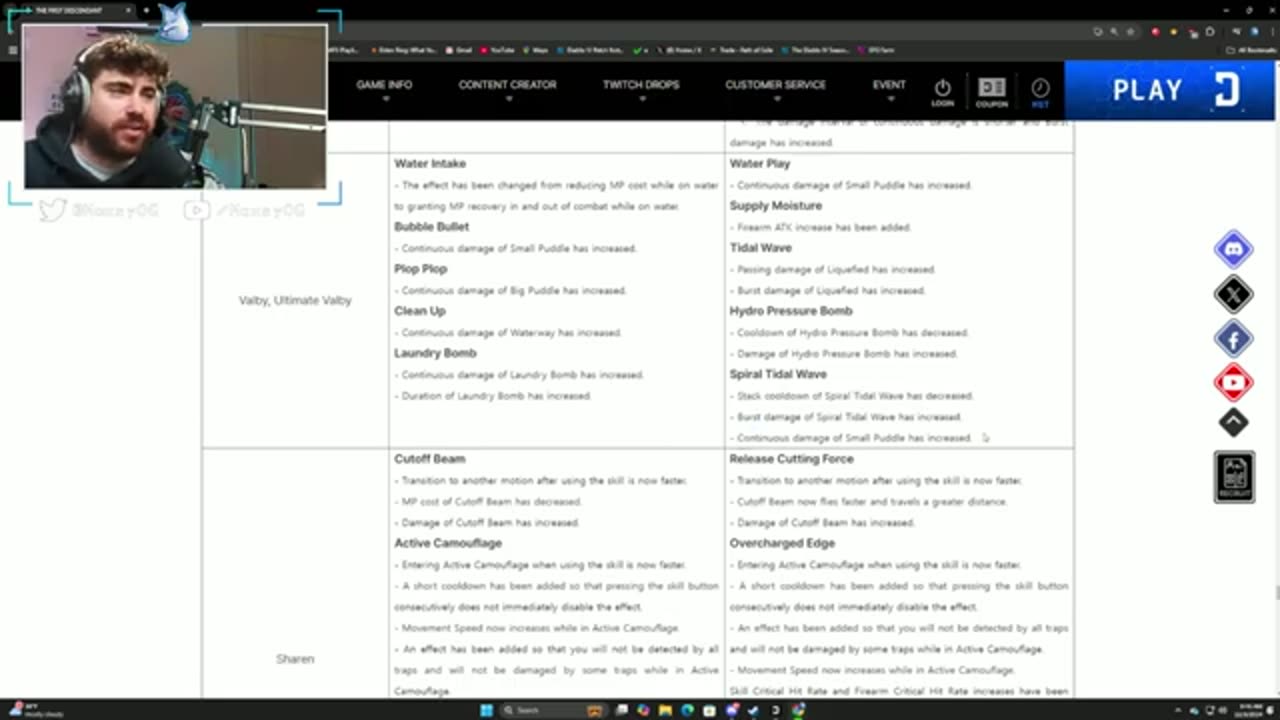Open the YouTube bookmark in bookmarks bar
1280x720 pixels.
pos(496,49)
